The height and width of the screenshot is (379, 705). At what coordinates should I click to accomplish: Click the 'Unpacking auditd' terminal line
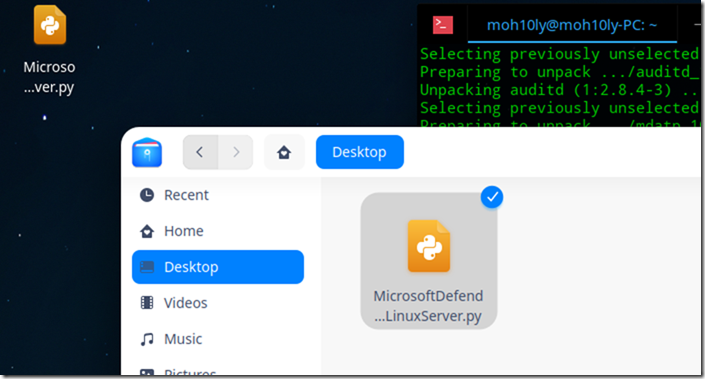pos(559,90)
